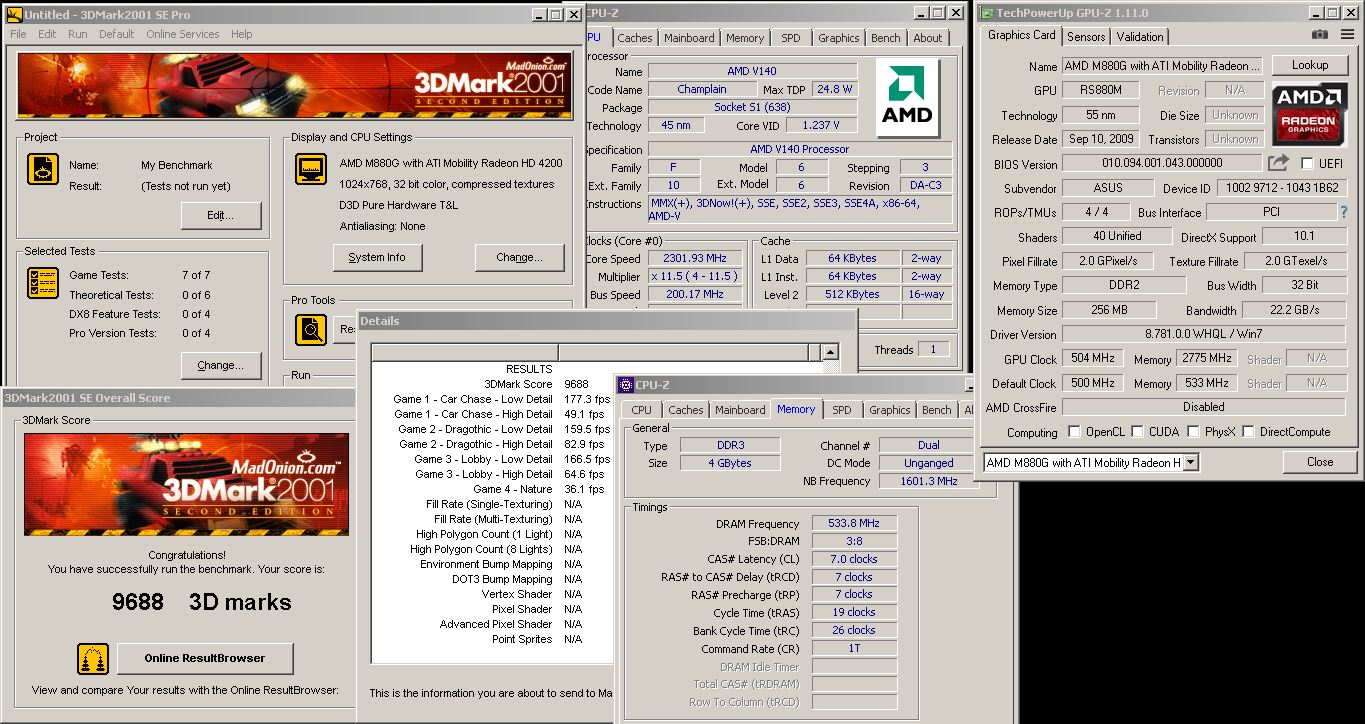Click the System Info button
Image resolution: width=1365 pixels, height=724 pixels.
click(377, 257)
